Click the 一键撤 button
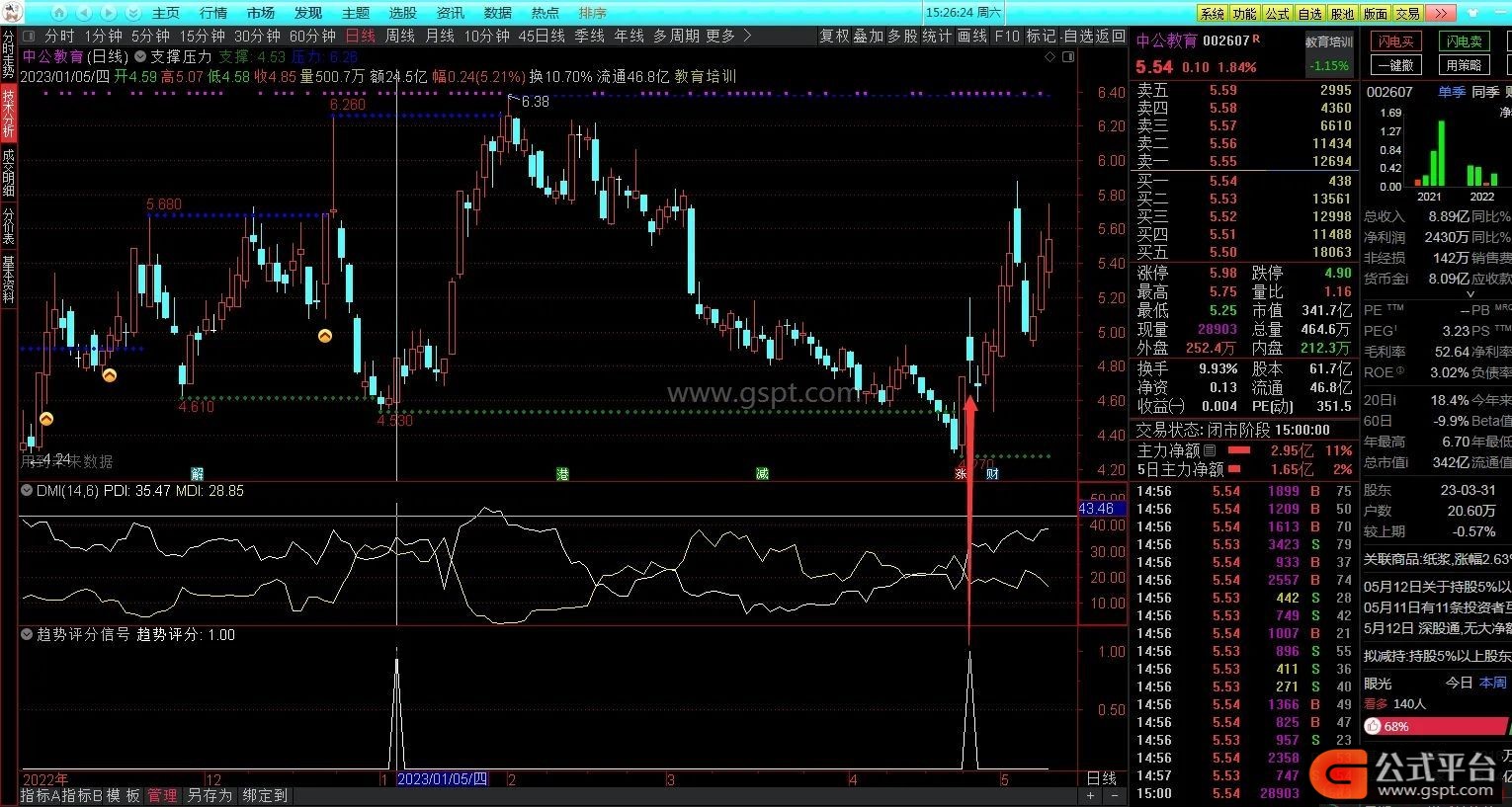Viewport: 1512px width, 807px height. (1394, 65)
